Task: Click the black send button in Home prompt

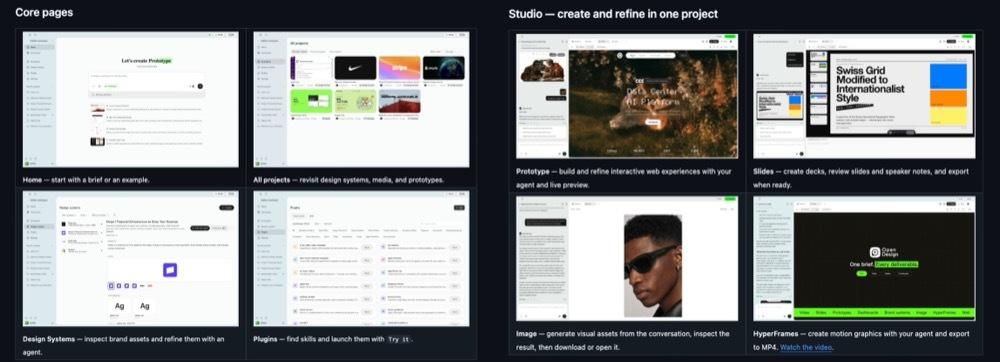Action: coord(200,86)
